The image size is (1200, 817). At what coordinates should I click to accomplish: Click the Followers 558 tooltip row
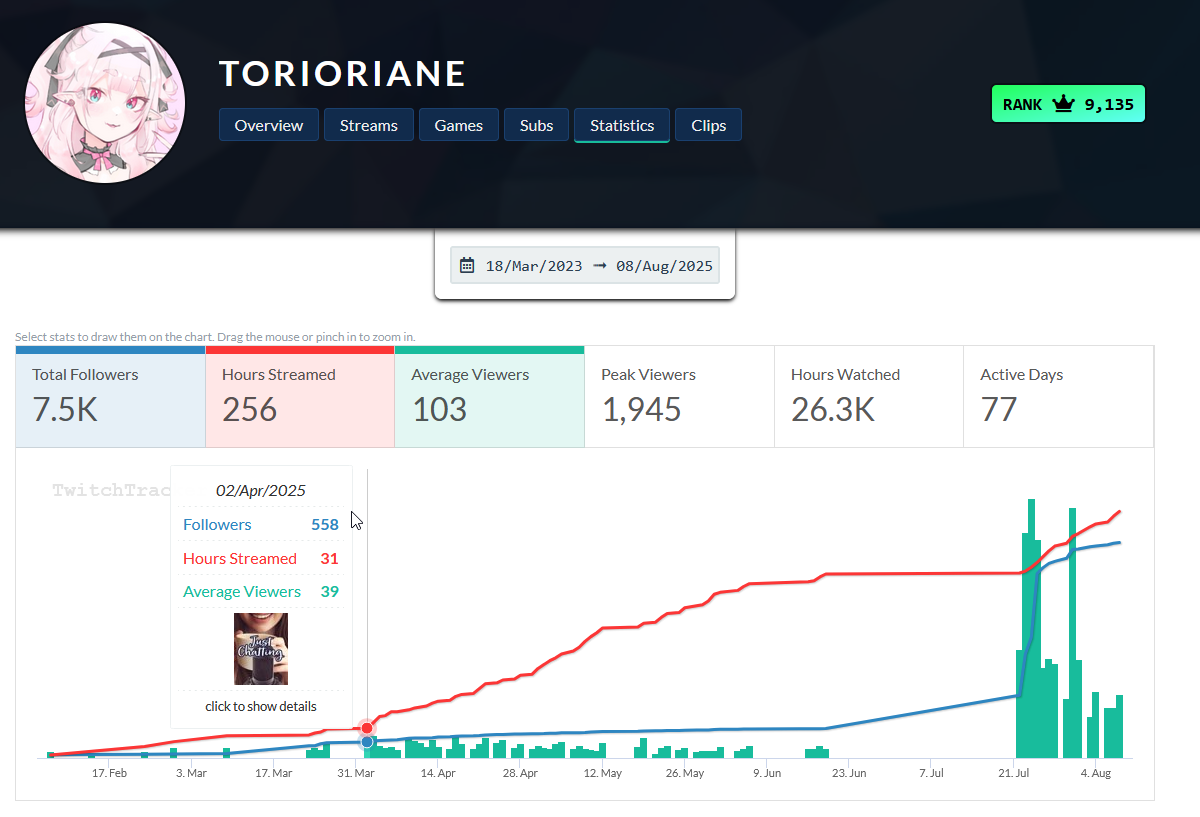tap(261, 524)
